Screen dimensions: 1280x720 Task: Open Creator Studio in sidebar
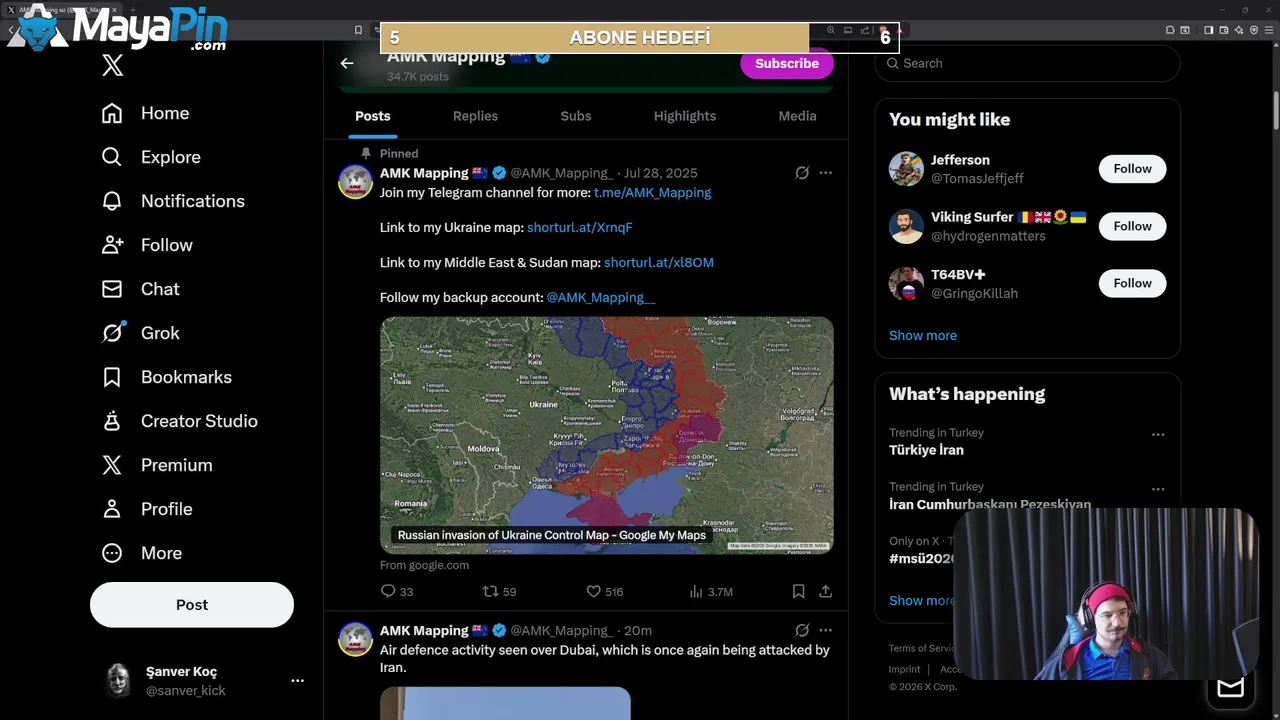pos(179,421)
